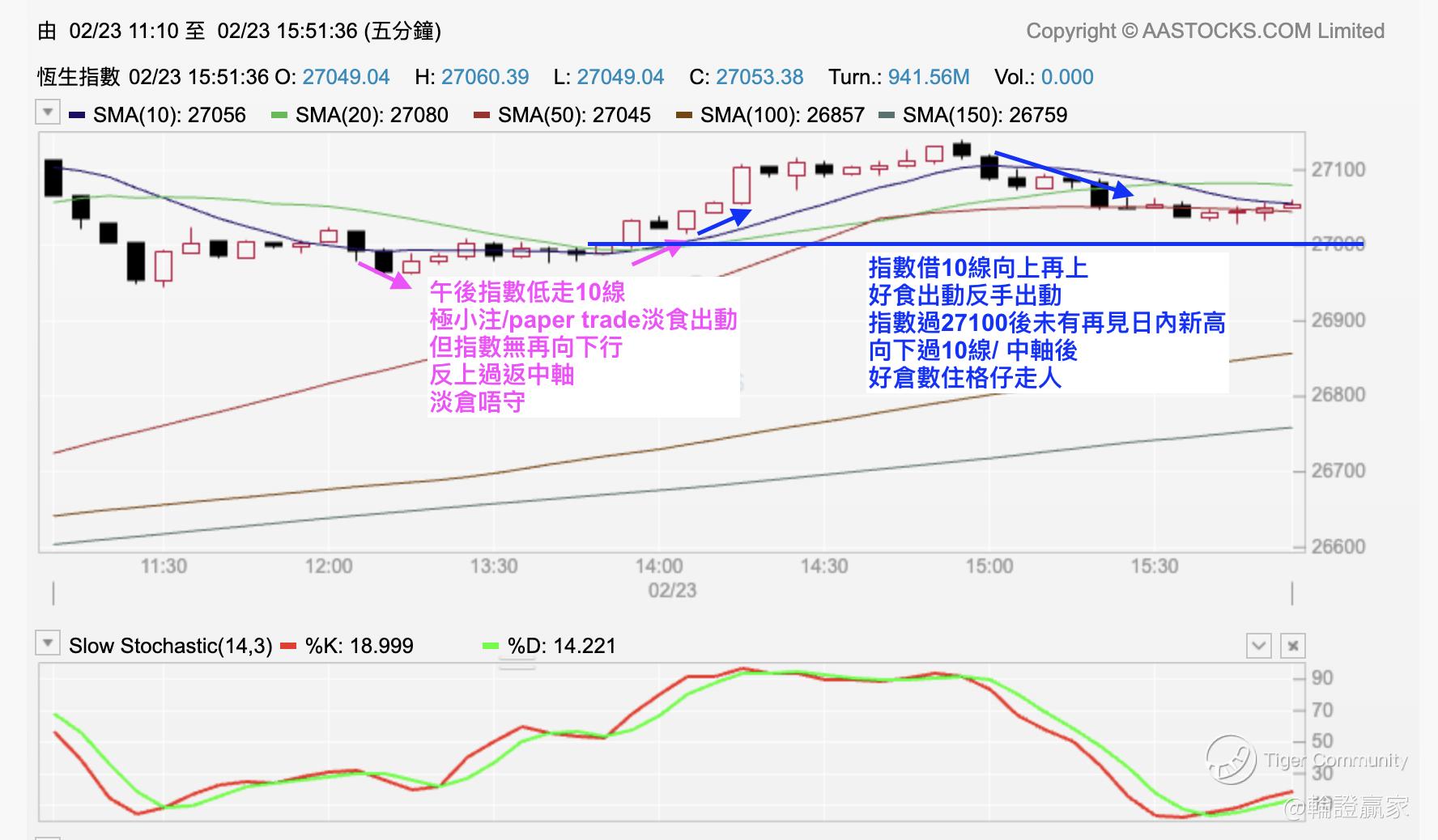
Task: Click the 26600 price axis label
Action: (1338, 546)
